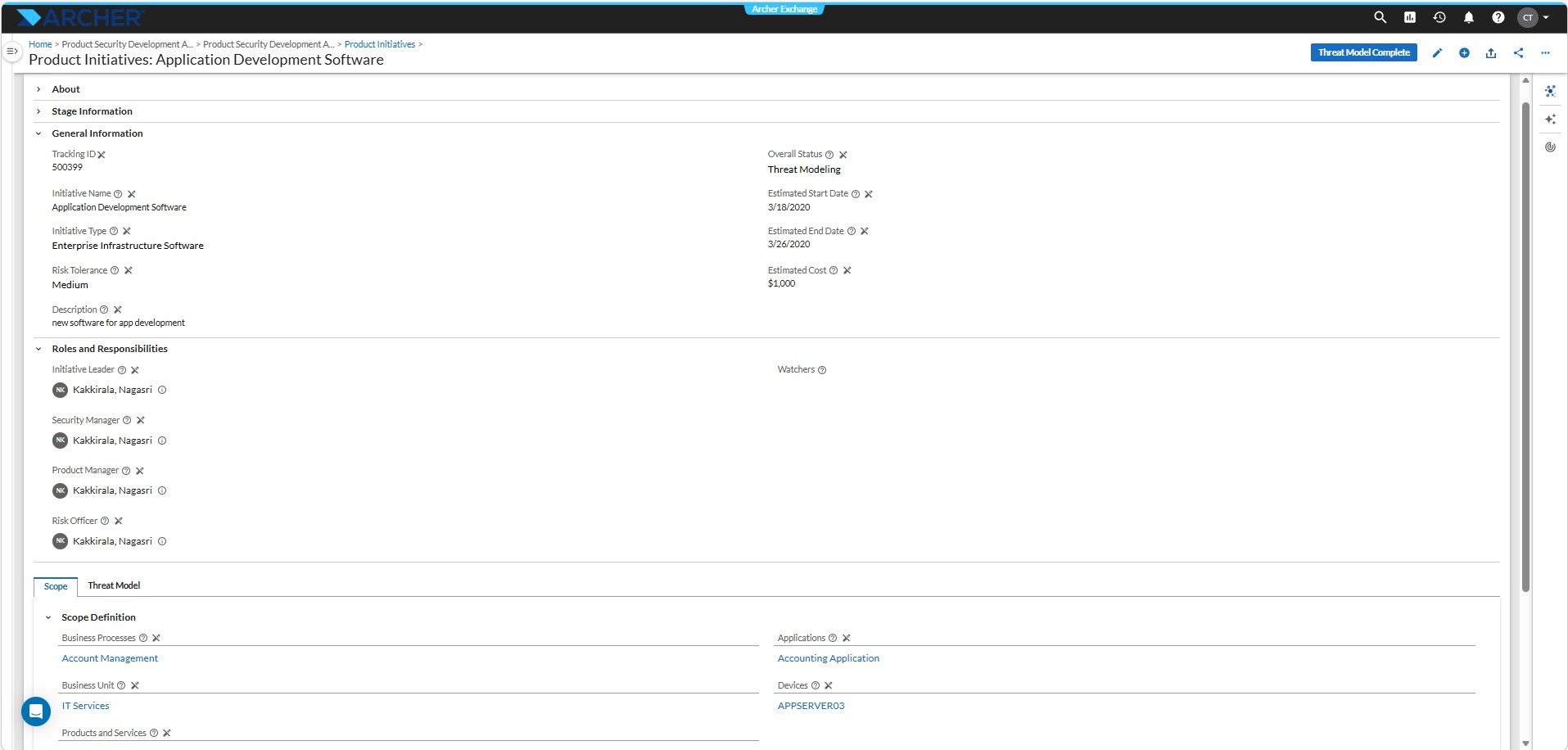
Task: Click info icon next to Initiative Leader name
Action: point(162,390)
